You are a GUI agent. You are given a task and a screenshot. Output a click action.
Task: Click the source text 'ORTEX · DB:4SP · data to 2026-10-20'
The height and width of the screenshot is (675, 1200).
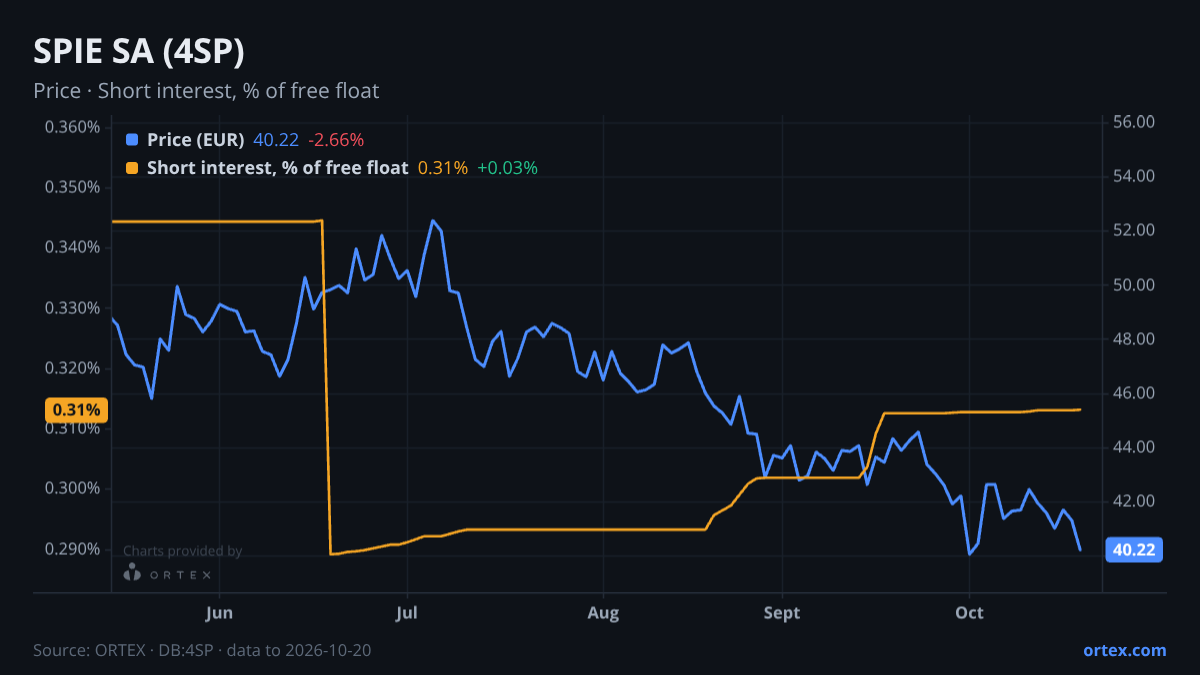coord(232,650)
